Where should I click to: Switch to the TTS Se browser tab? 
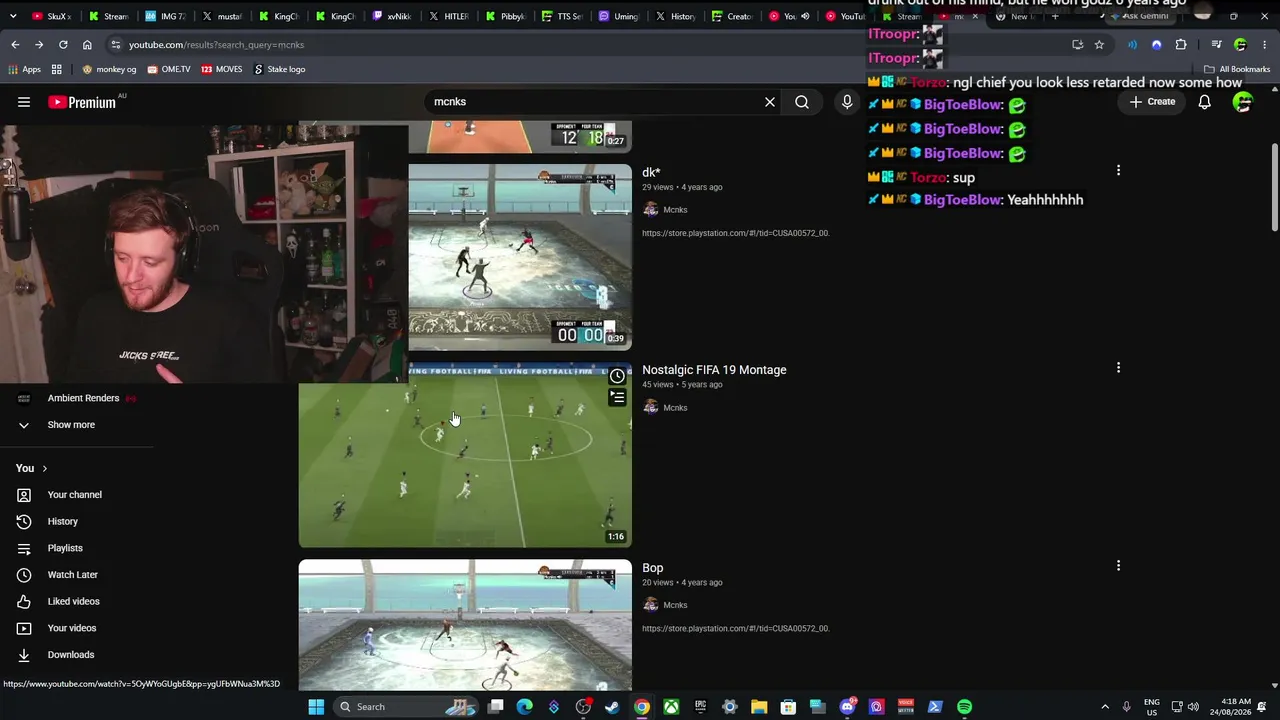[x=562, y=16]
